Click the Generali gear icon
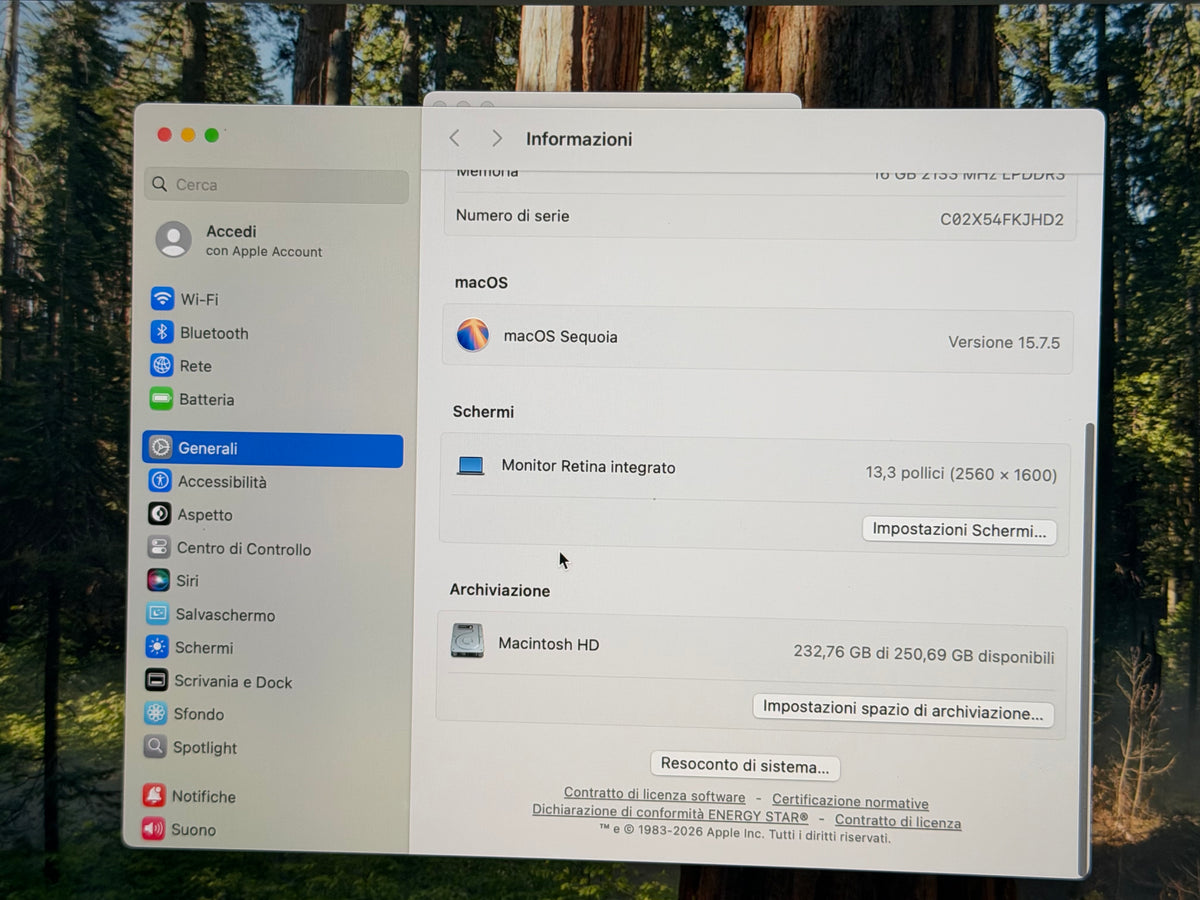 click(x=160, y=448)
